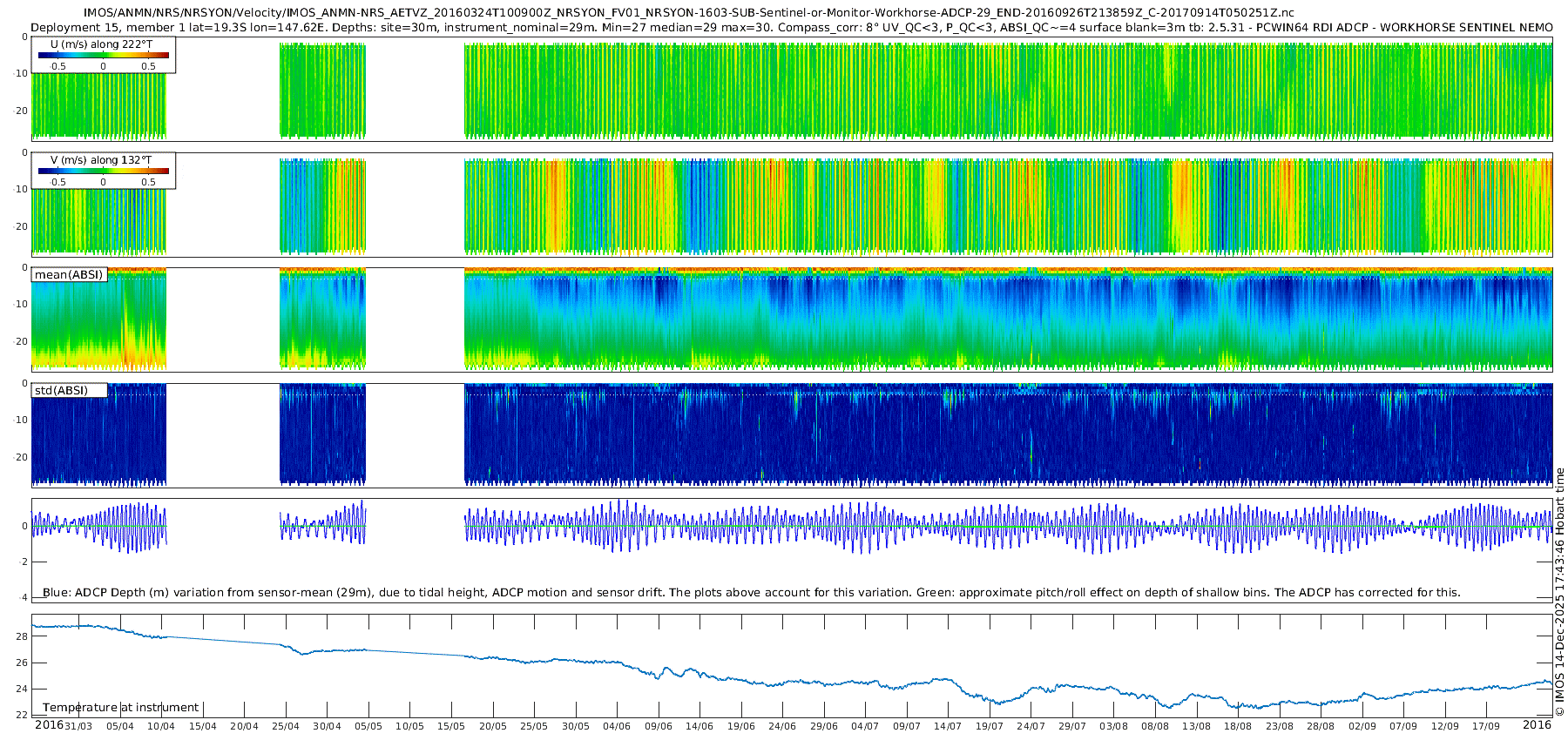Click the 28 tick on temperature axis

pos(22,636)
